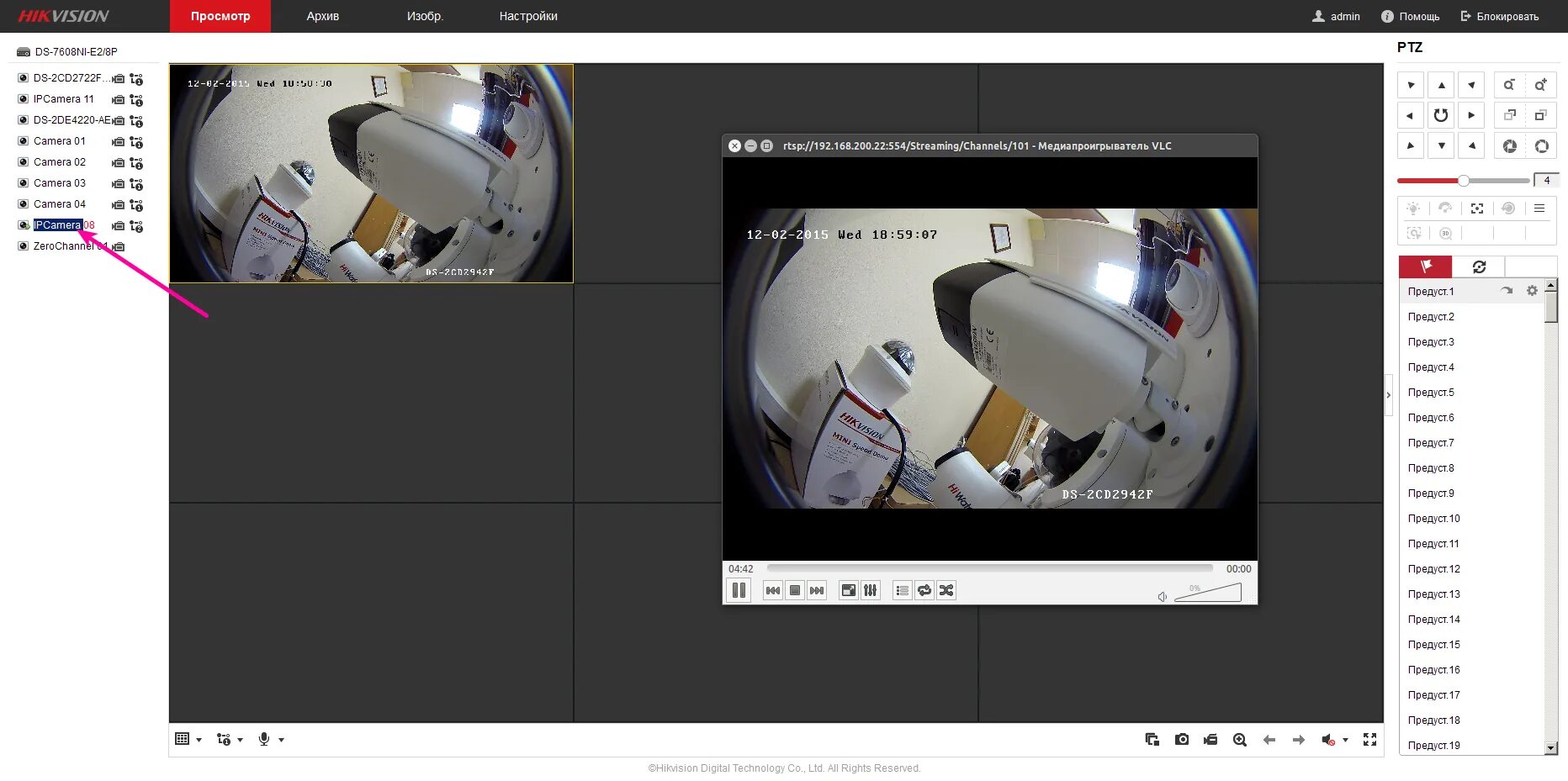Screen dimensions: 1568x781
Task: Go to next page arrow
Action: (1299, 740)
